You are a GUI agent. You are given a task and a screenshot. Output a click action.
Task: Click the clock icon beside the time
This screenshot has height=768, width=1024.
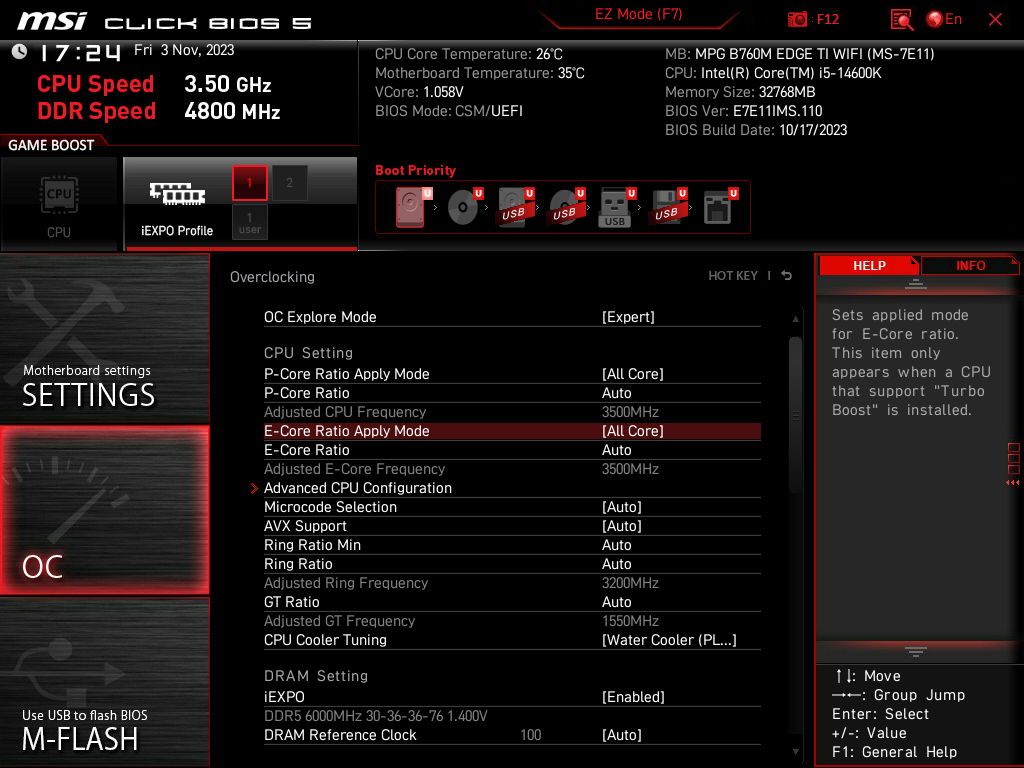pos(20,52)
